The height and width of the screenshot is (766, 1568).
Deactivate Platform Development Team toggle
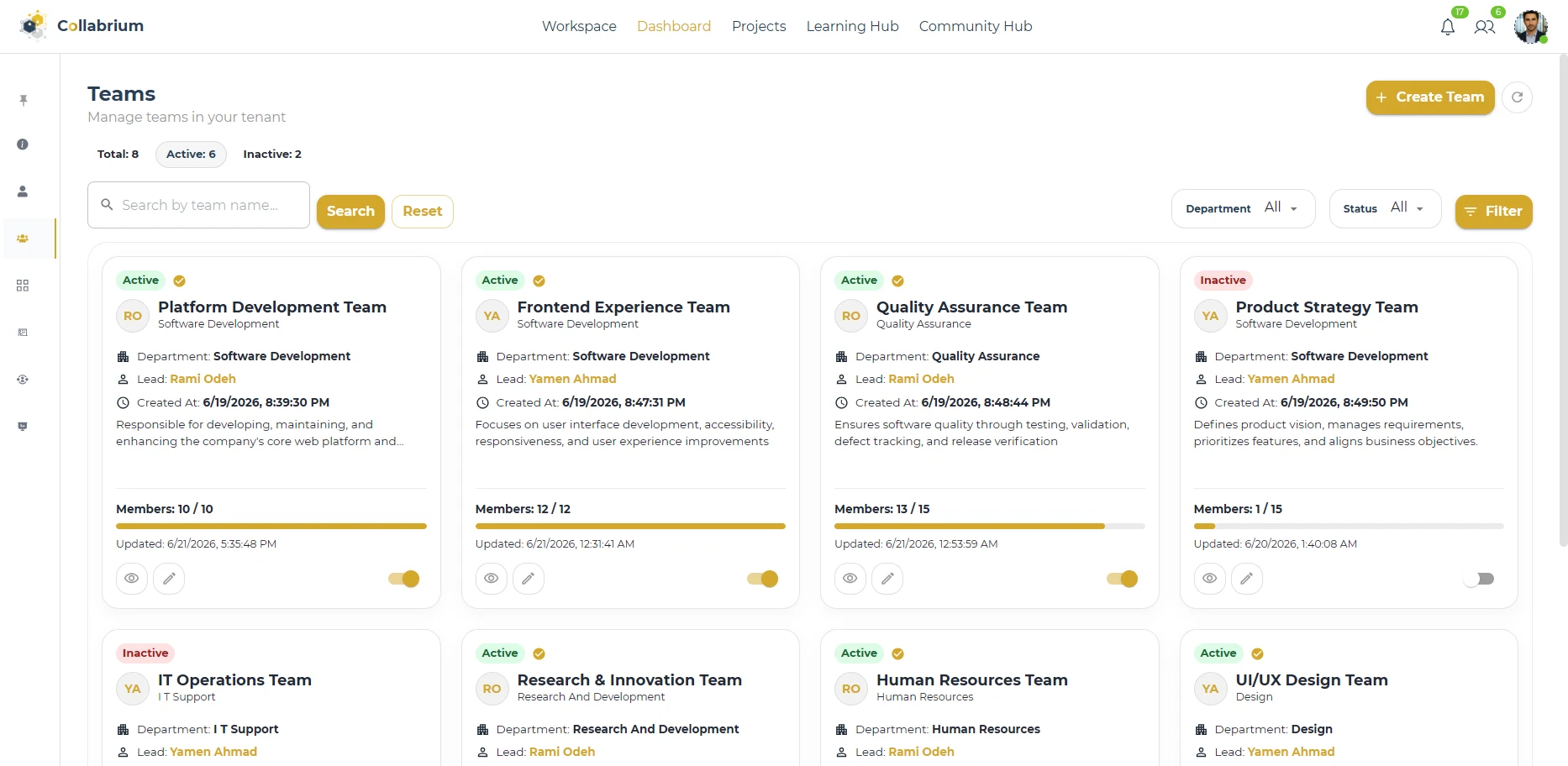click(404, 579)
